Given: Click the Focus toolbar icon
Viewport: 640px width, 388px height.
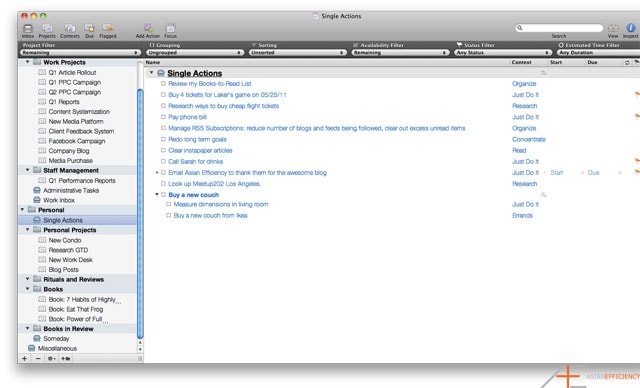Looking at the screenshot, I should point(171,28).
